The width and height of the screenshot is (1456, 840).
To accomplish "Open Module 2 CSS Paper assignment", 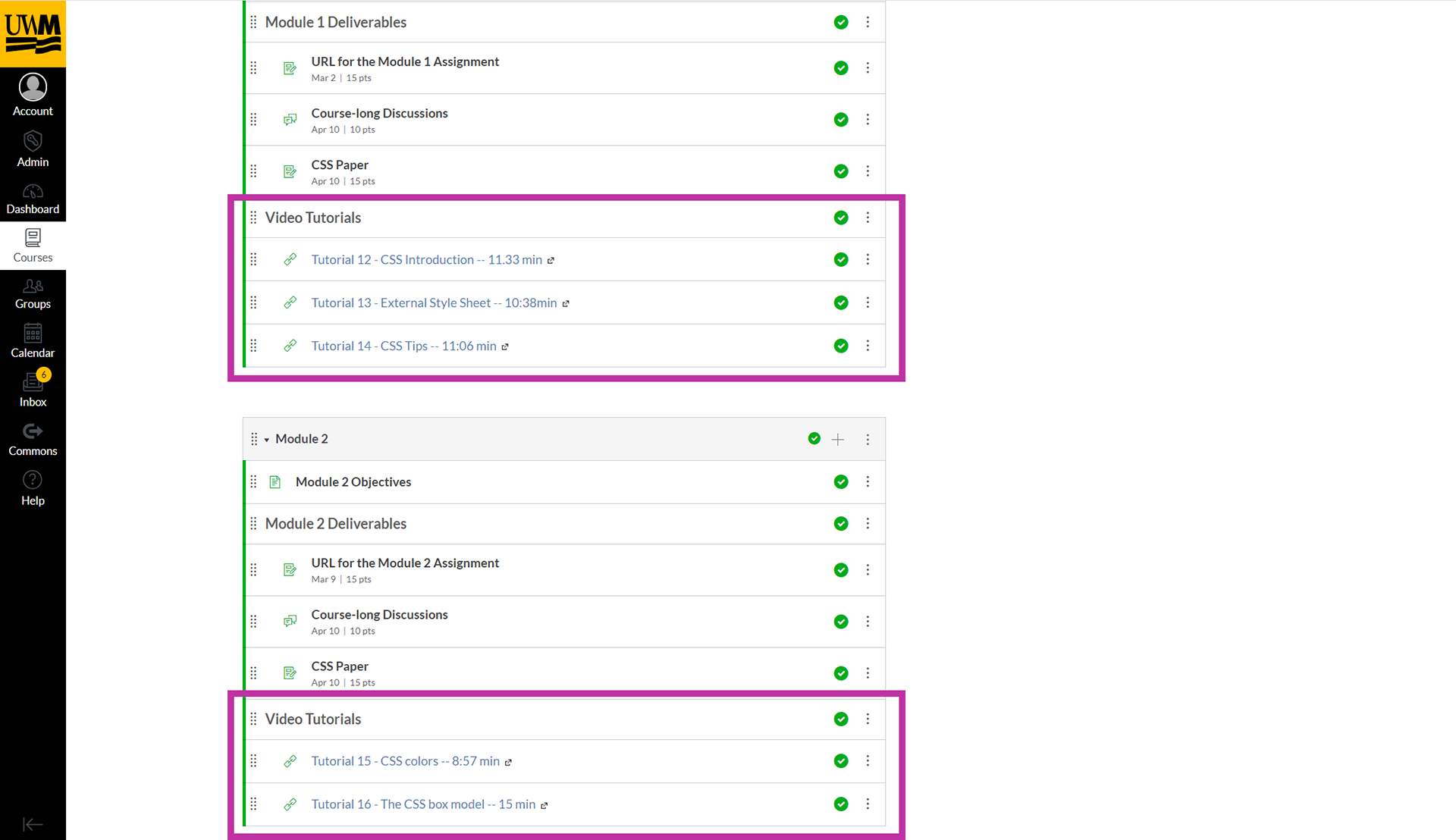I will 340,666.
